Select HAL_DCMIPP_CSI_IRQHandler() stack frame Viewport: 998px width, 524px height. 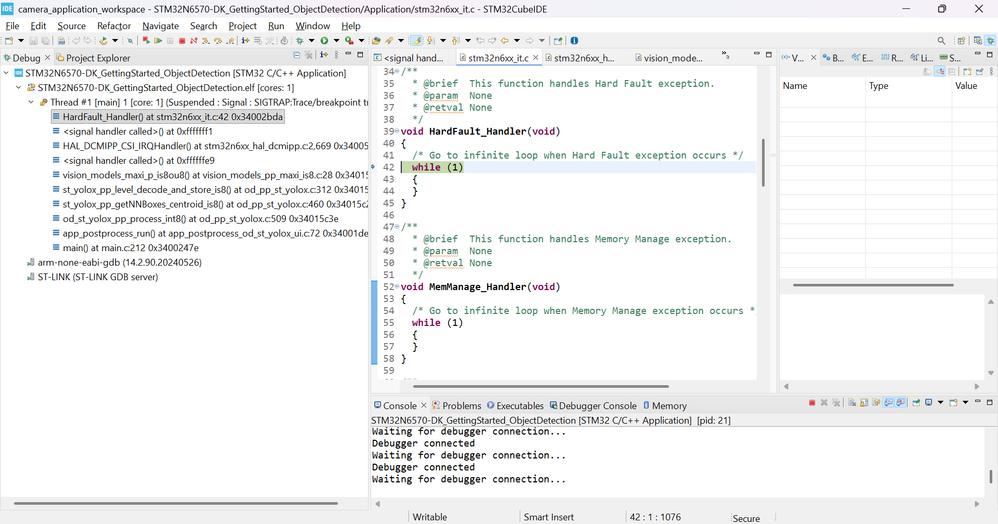(x=210, y=146)
